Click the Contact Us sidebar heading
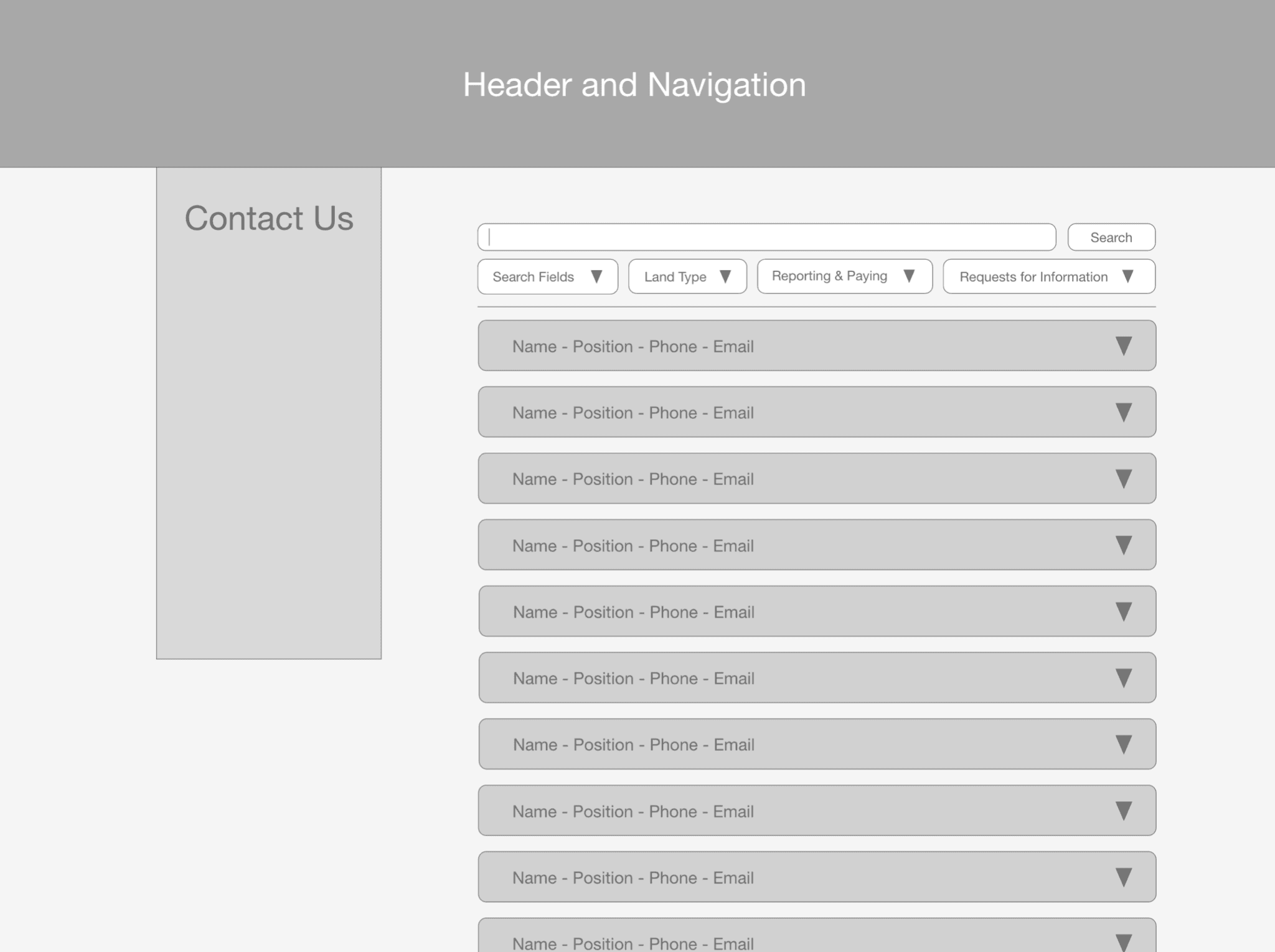 pyautogui.click(x=268, y=219)
